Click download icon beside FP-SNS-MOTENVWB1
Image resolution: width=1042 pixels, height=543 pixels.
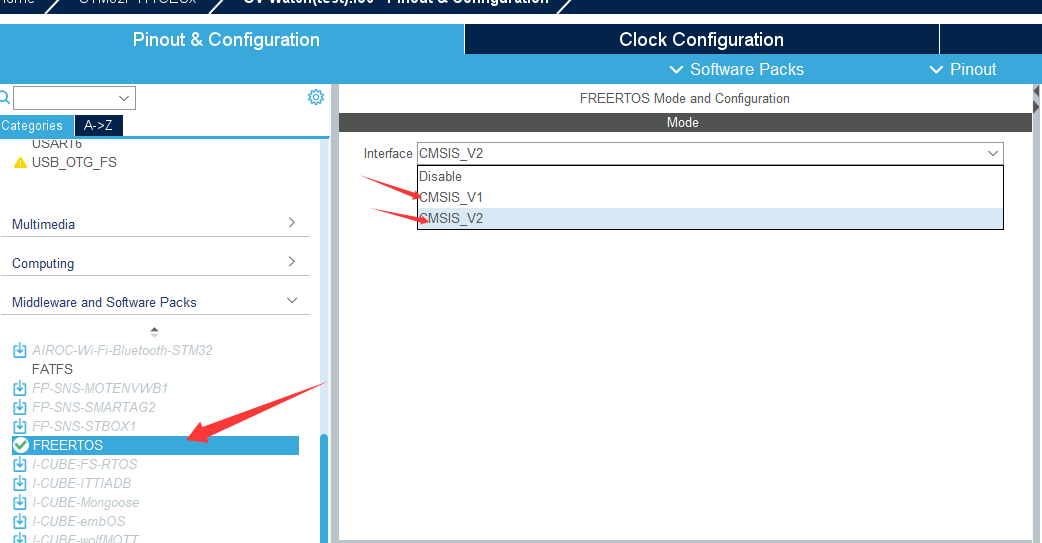click(x=19, y=388)
